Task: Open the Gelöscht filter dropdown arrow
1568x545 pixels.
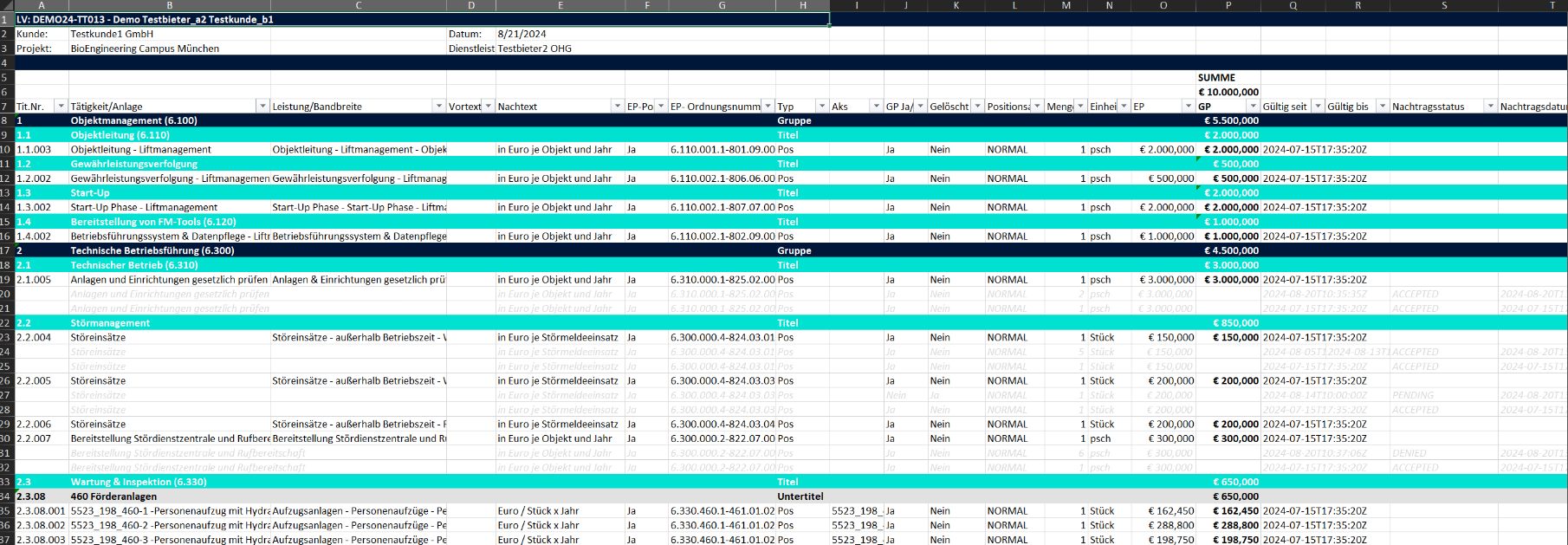Action: coord(977,107)
